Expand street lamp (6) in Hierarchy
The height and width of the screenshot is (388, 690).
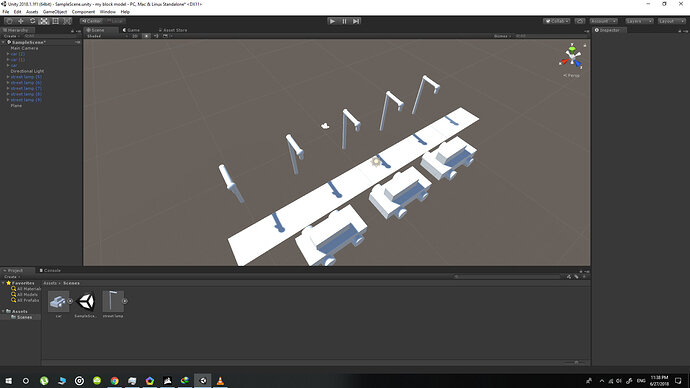8,82
